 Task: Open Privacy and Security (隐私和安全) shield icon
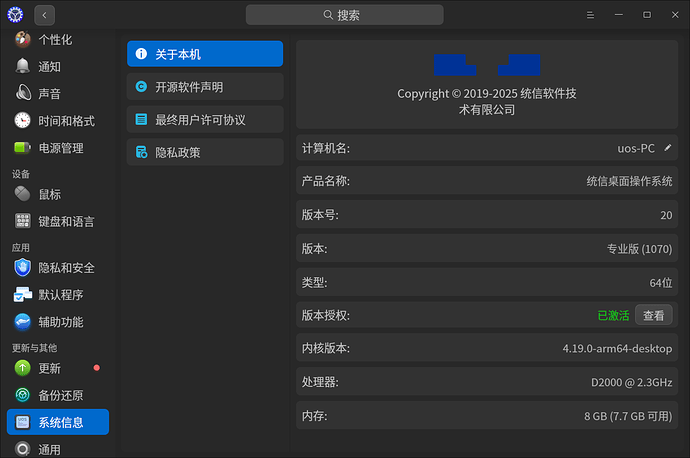point(22,267)
